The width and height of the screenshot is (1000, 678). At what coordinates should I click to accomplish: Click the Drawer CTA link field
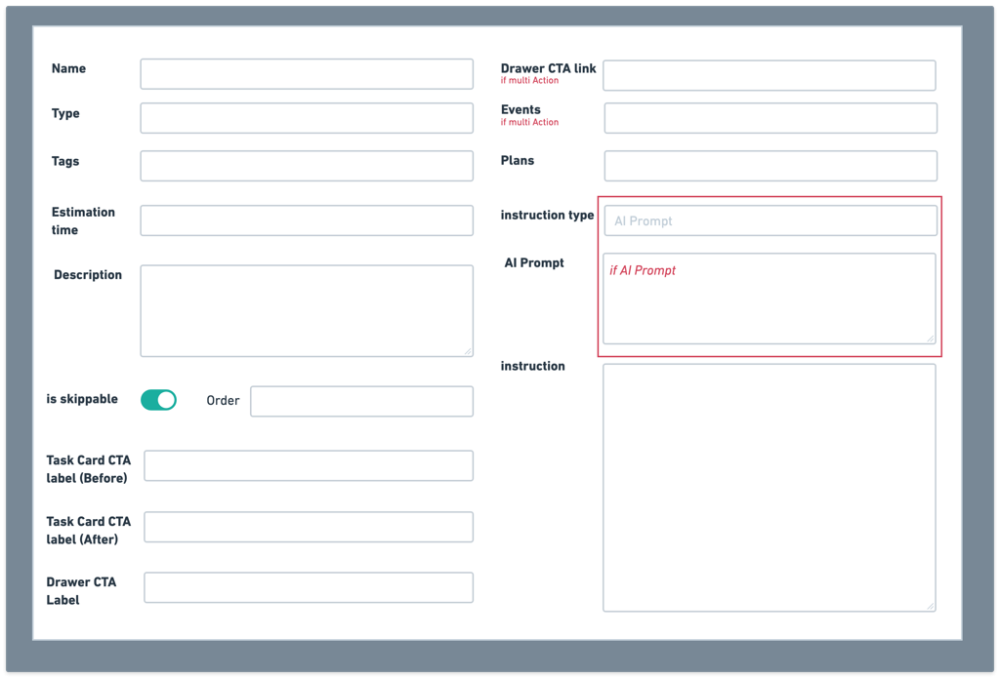click(769, 75)
